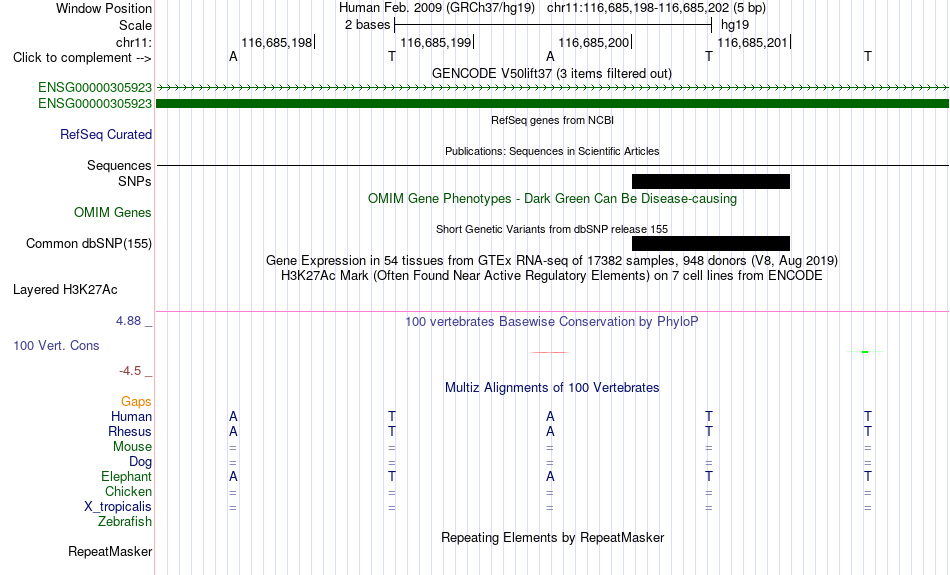Click the -4.5 PhyloP lower limit value

click(130, 371)
